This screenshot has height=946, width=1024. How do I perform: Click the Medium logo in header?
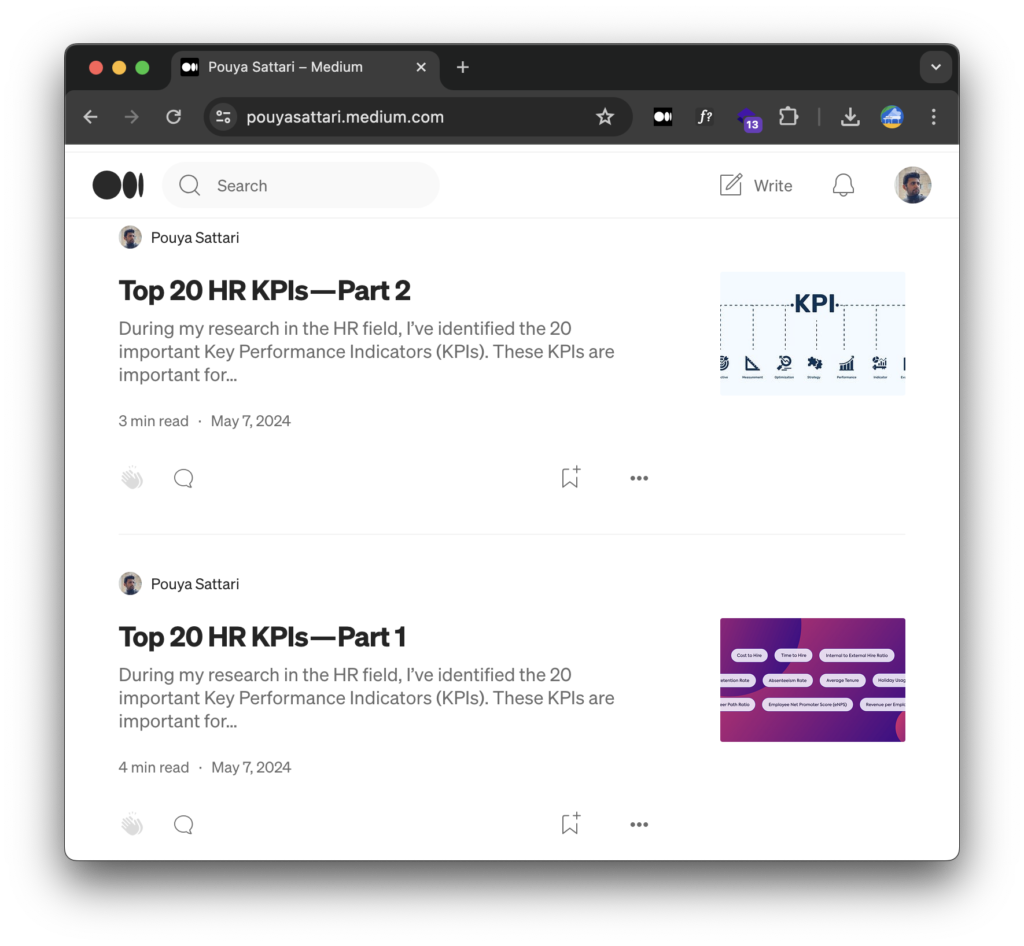click(x=118, y=185)
